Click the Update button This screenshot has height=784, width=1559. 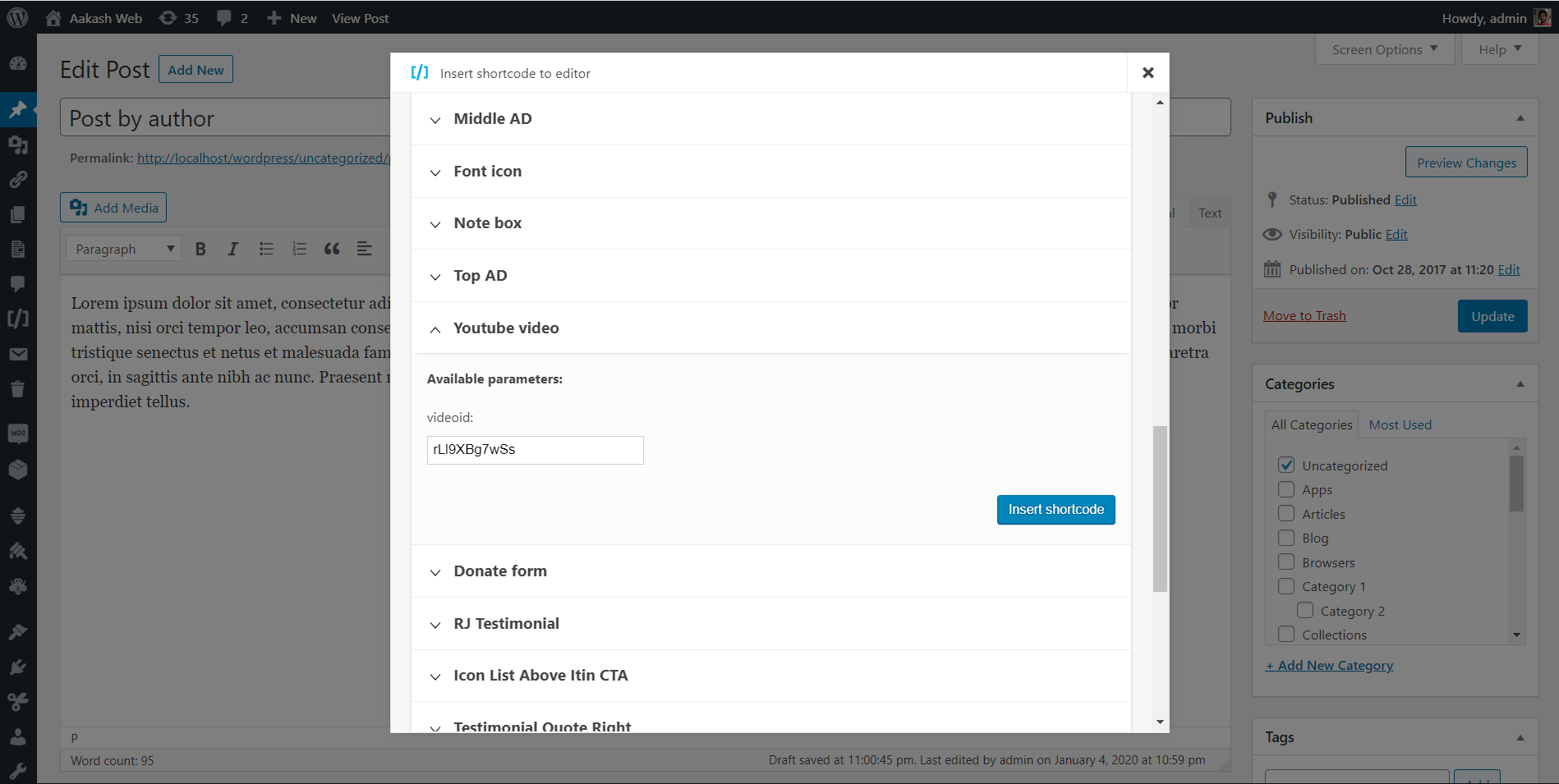[1492, 316]
